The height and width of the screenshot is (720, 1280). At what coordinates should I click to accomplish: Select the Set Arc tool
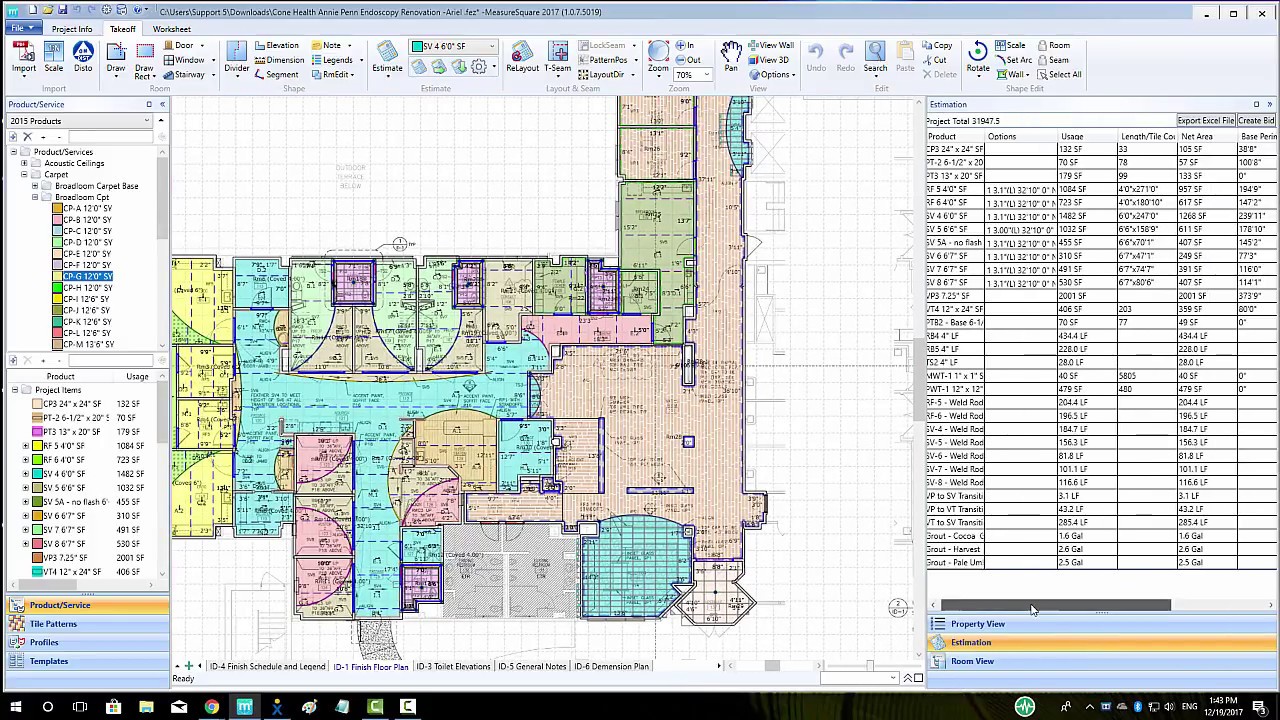coord(1013,60)
